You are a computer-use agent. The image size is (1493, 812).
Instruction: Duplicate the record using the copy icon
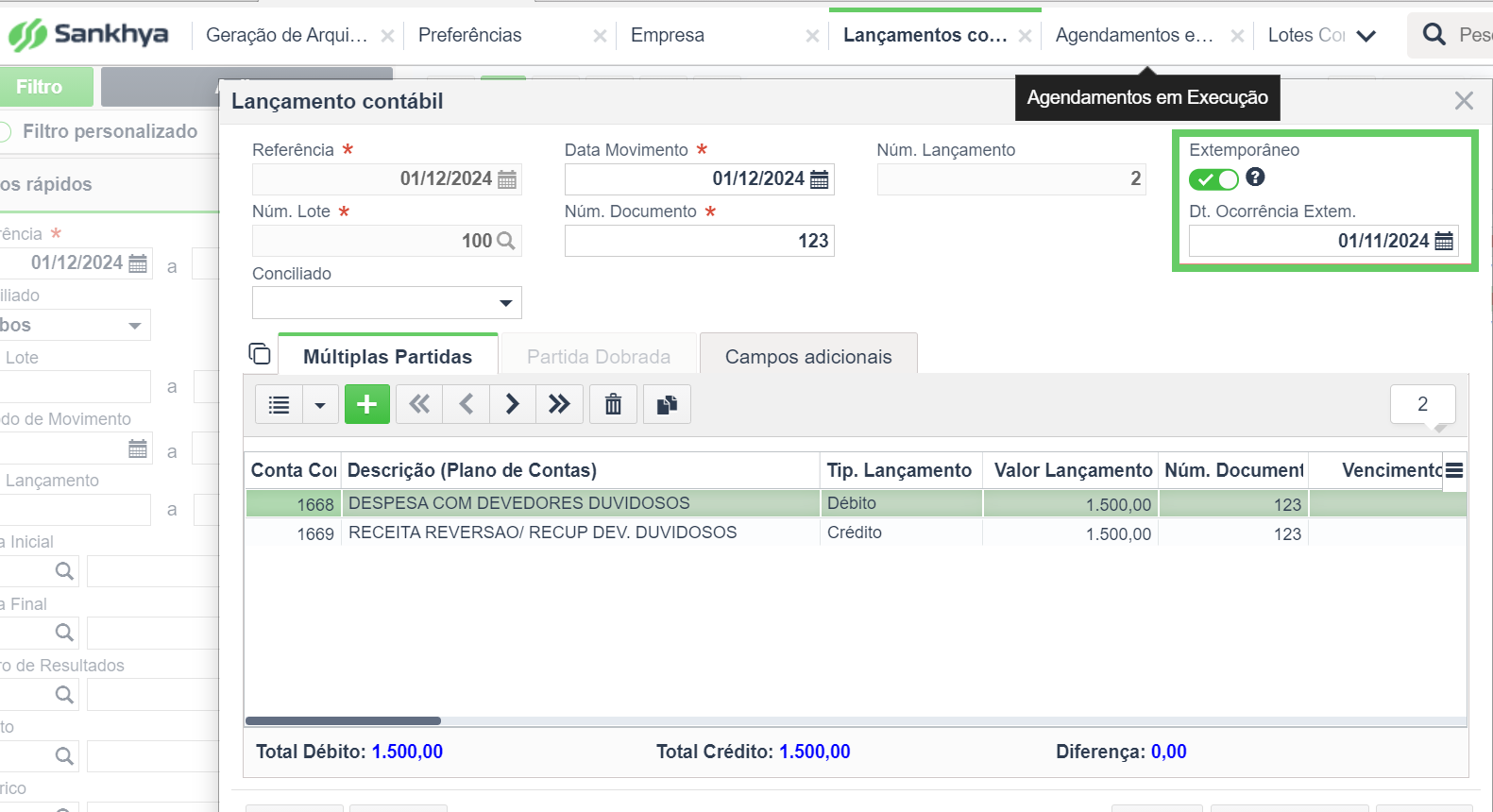coord(667,404)
